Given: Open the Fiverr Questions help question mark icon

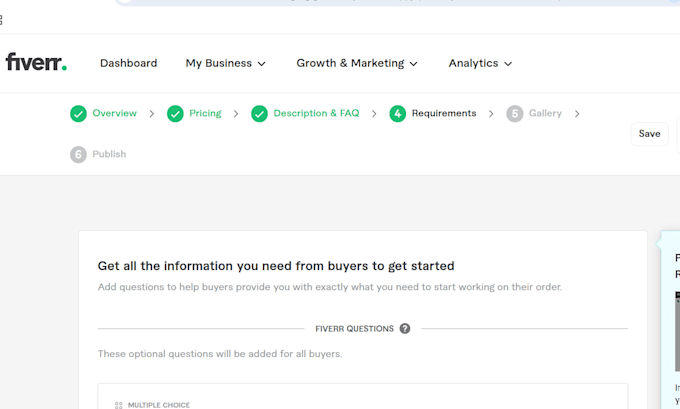Looking at the screenshot, I should click(x=405, y=329).
